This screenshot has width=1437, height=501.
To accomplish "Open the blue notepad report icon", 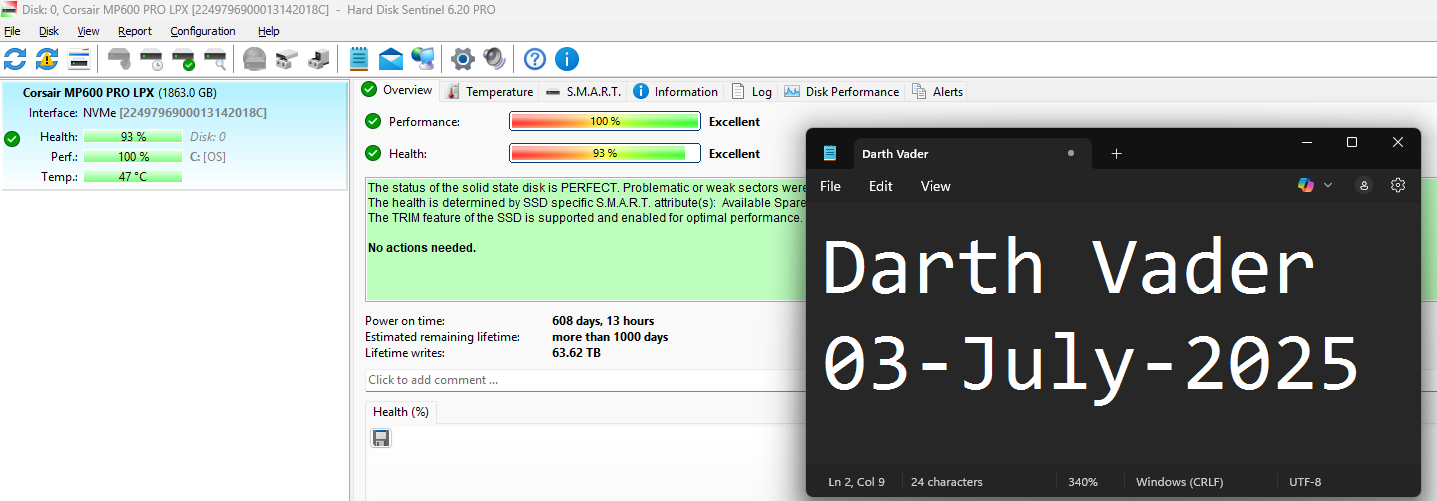I will point(359,59).
